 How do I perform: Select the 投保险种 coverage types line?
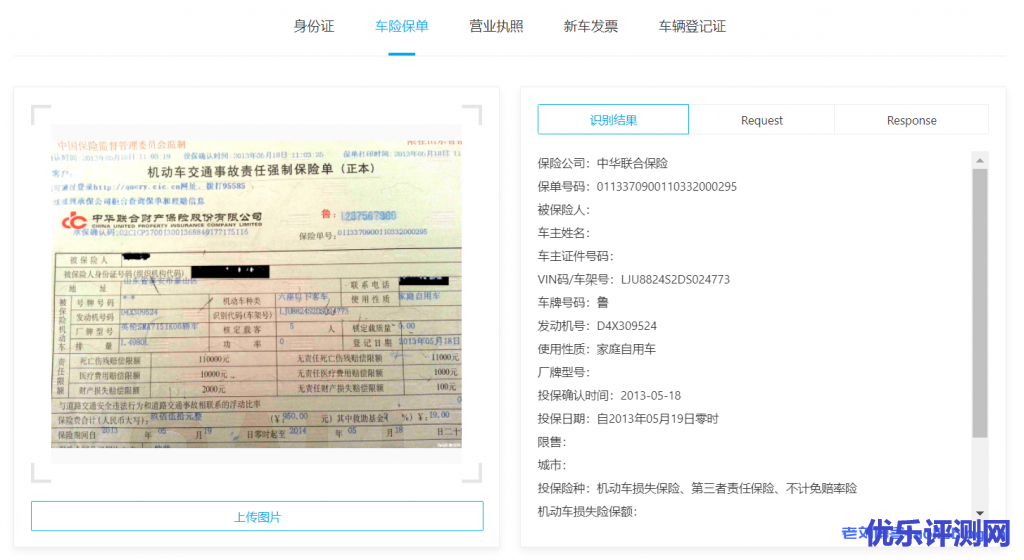click(x=697, y=488)
